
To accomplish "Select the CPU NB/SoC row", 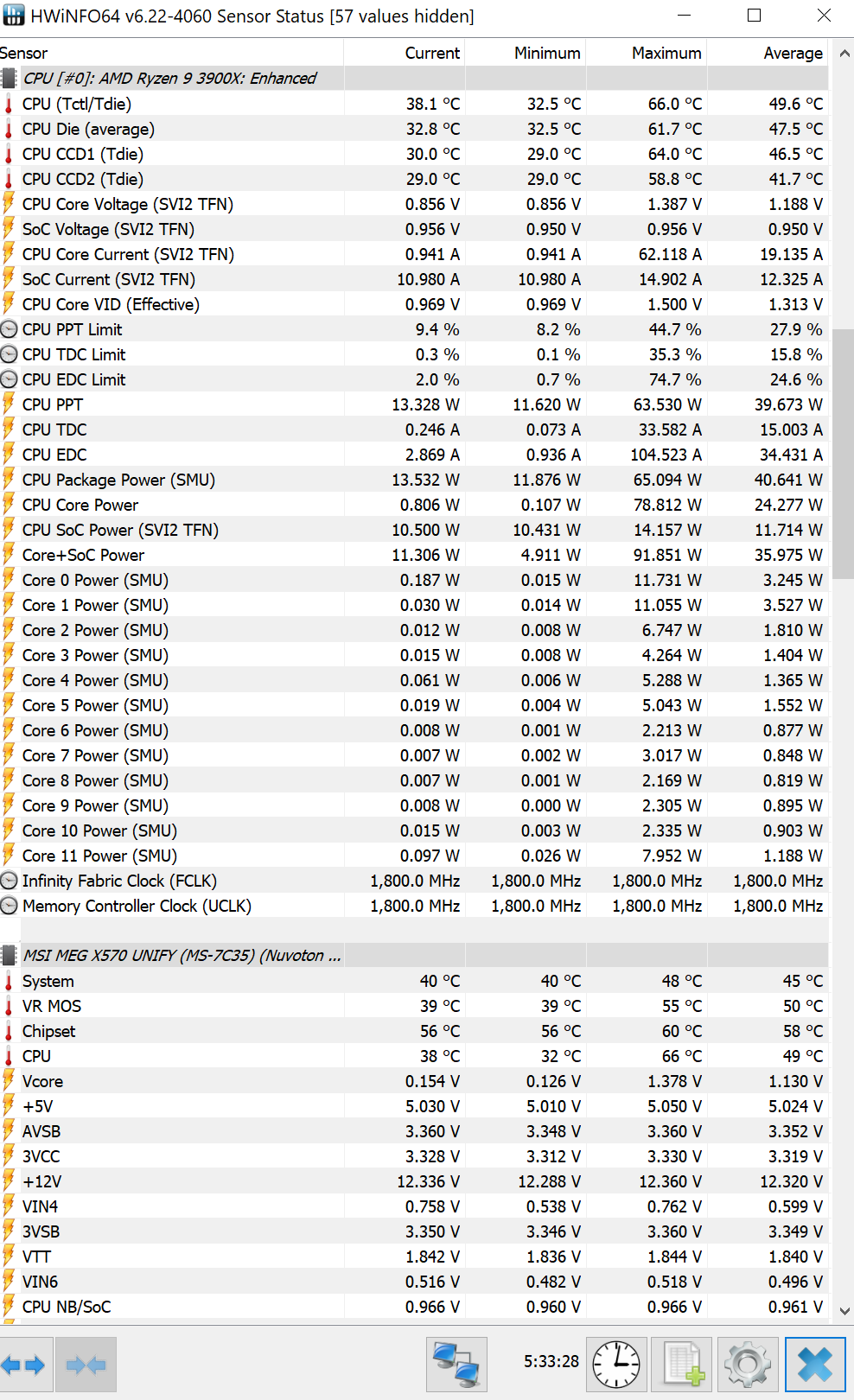I will coord(414,1307).
